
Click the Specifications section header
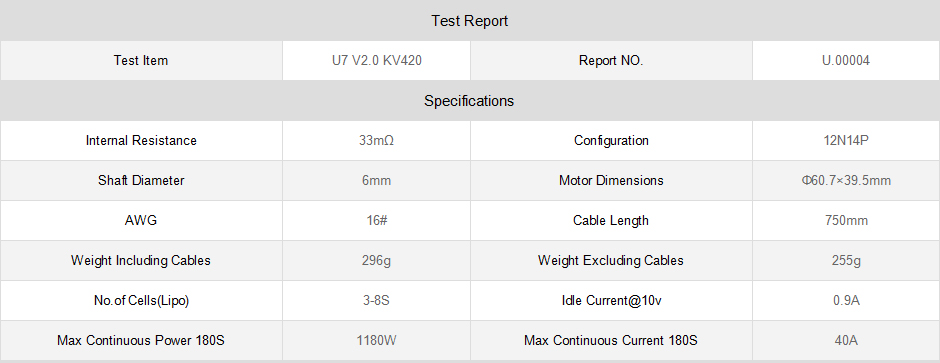tap(469, 101)
